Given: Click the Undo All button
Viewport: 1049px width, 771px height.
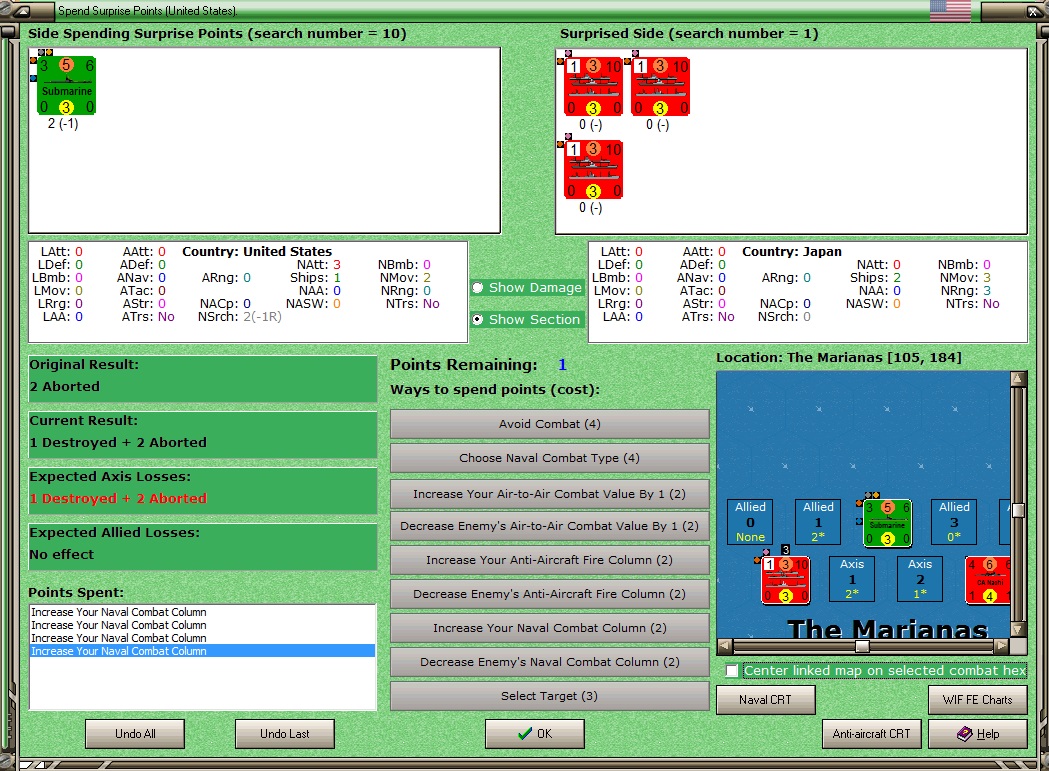Looking at the screenshot, I should click(135, 734).
